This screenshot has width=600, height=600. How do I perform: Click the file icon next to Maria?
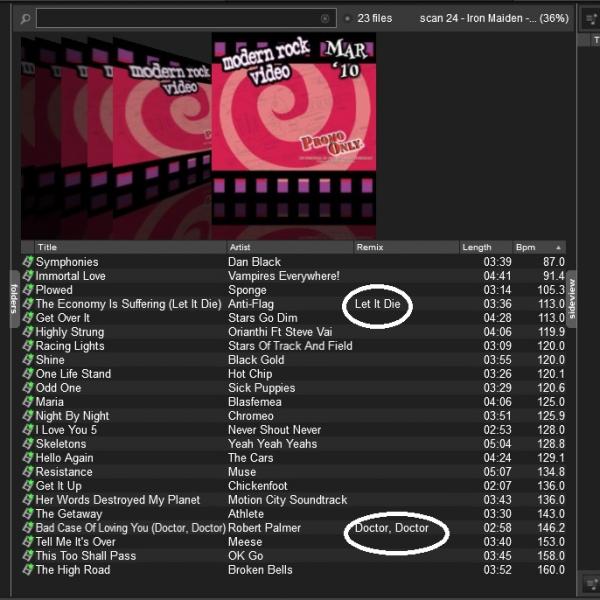[x=28, y=402]
